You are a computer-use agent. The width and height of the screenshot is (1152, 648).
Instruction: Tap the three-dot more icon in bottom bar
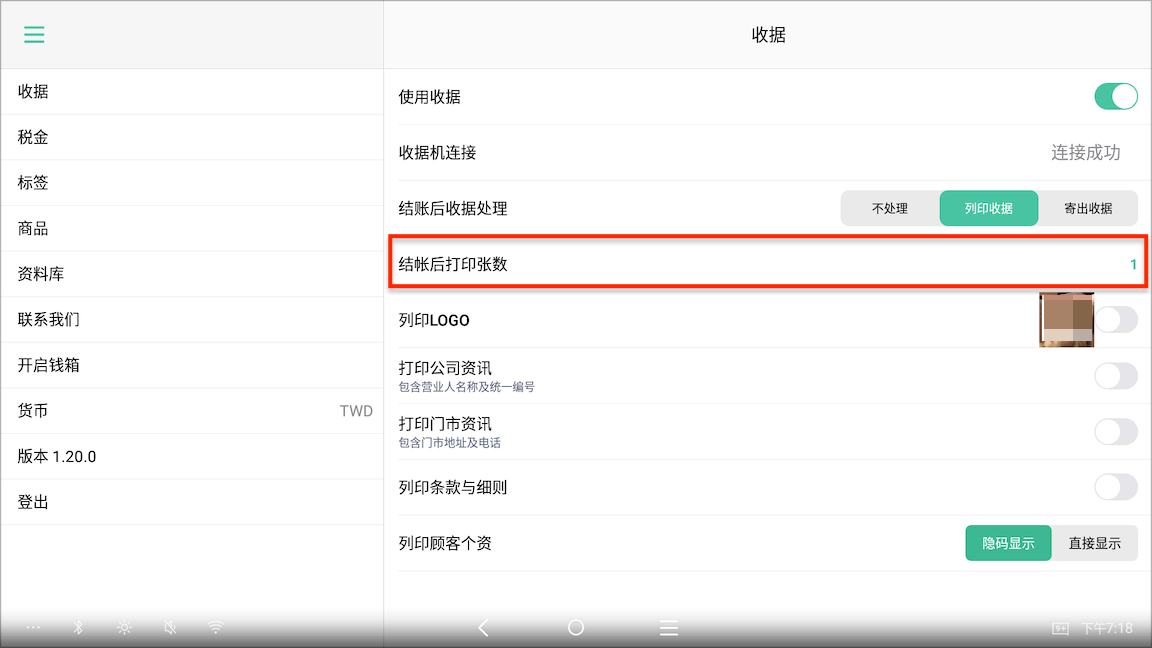coord(33,627)
